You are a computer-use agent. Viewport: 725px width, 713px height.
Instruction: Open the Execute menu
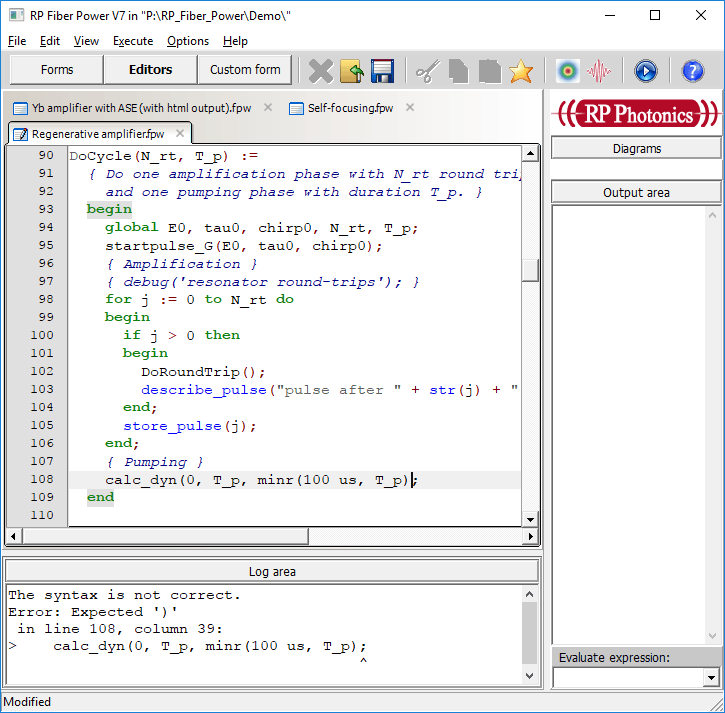(133, 41)
